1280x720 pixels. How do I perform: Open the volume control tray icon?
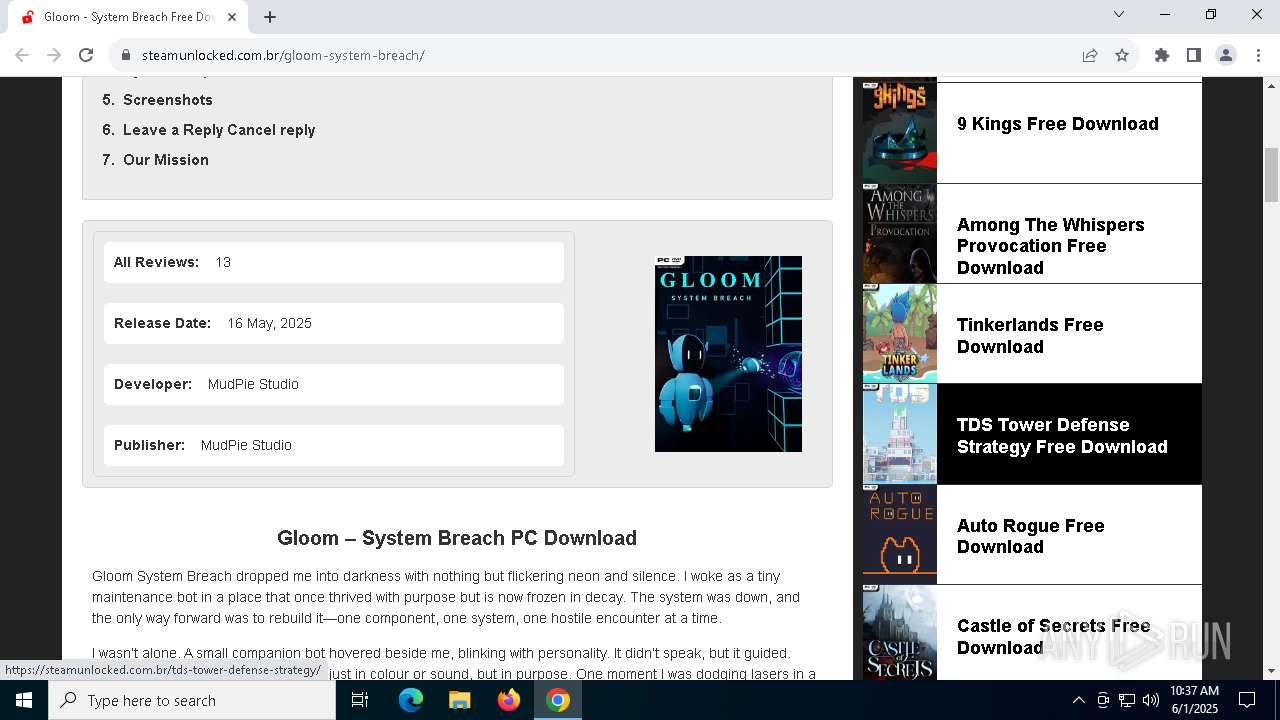[x=1151, y=700]
